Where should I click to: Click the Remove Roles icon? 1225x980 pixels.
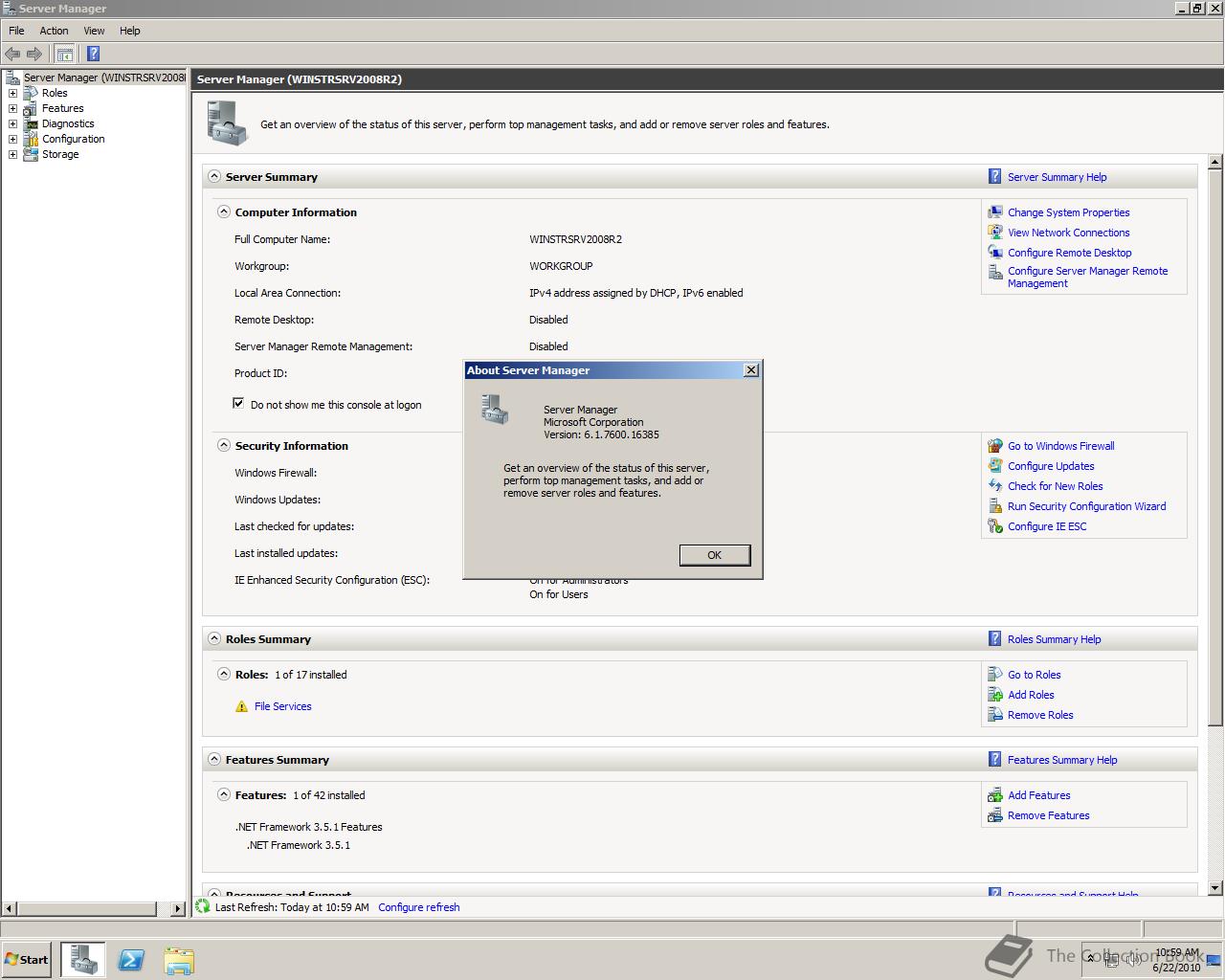coord(995,715)
